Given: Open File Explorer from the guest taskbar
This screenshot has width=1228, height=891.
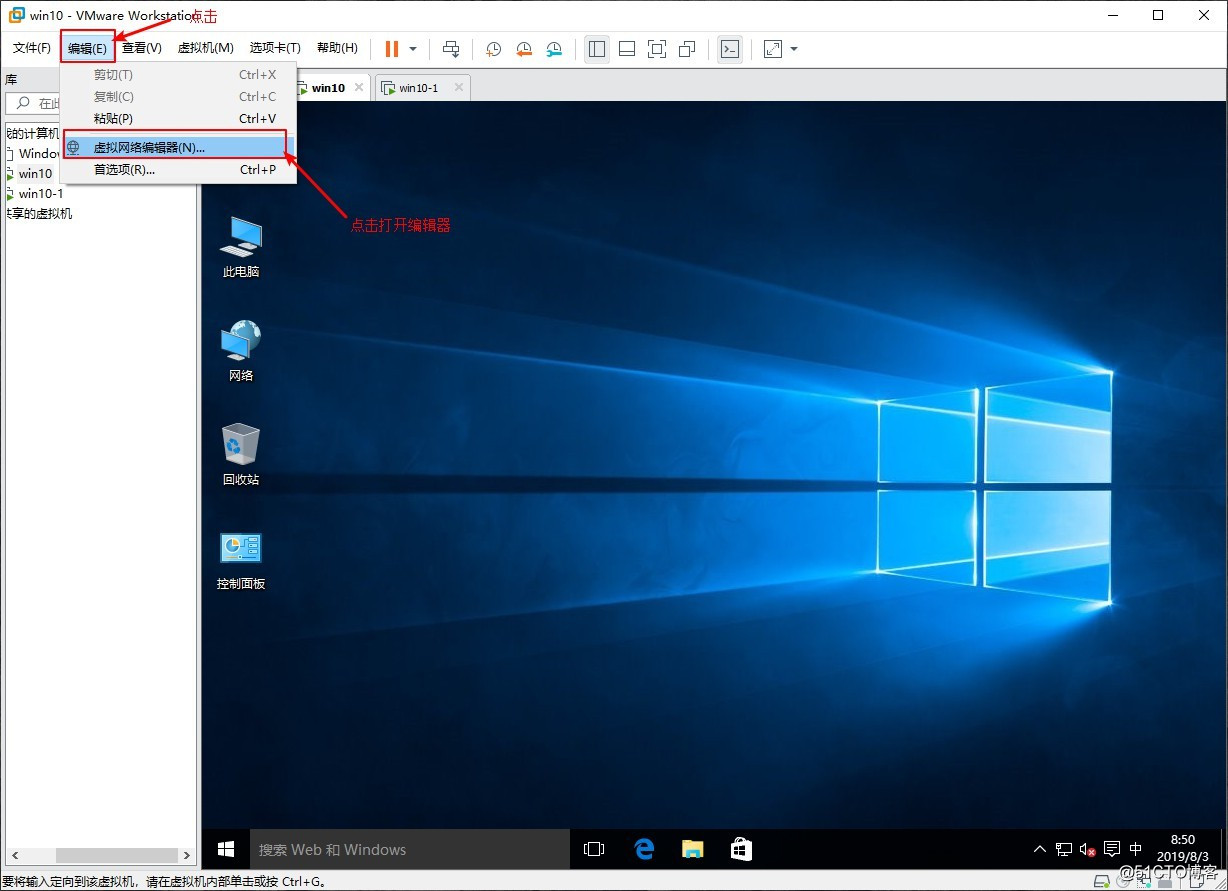Looking at the screenshot, I should [x=692, y=849].
